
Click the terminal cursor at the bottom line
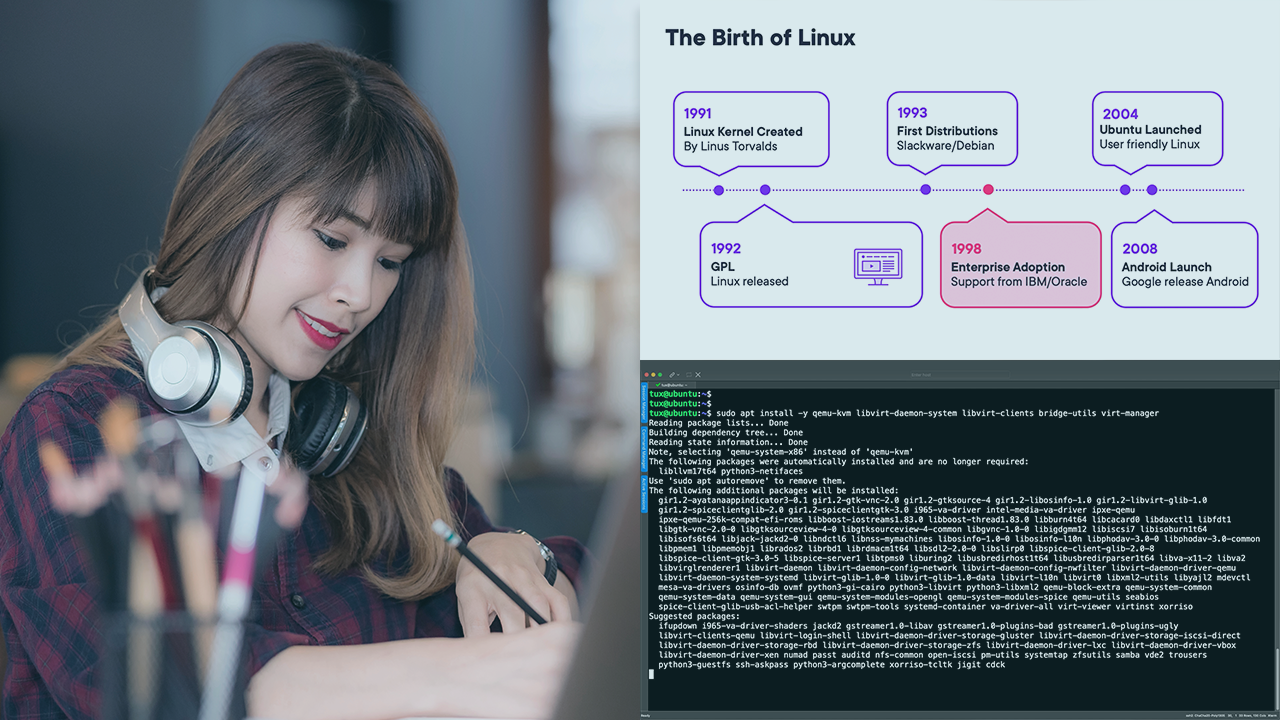pos(651,674)
